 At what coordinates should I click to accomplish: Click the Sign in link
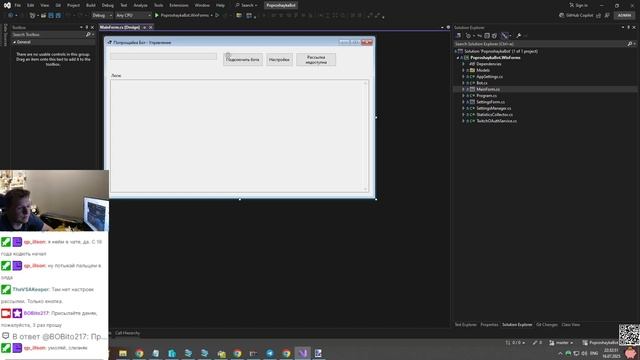point(579,5)
